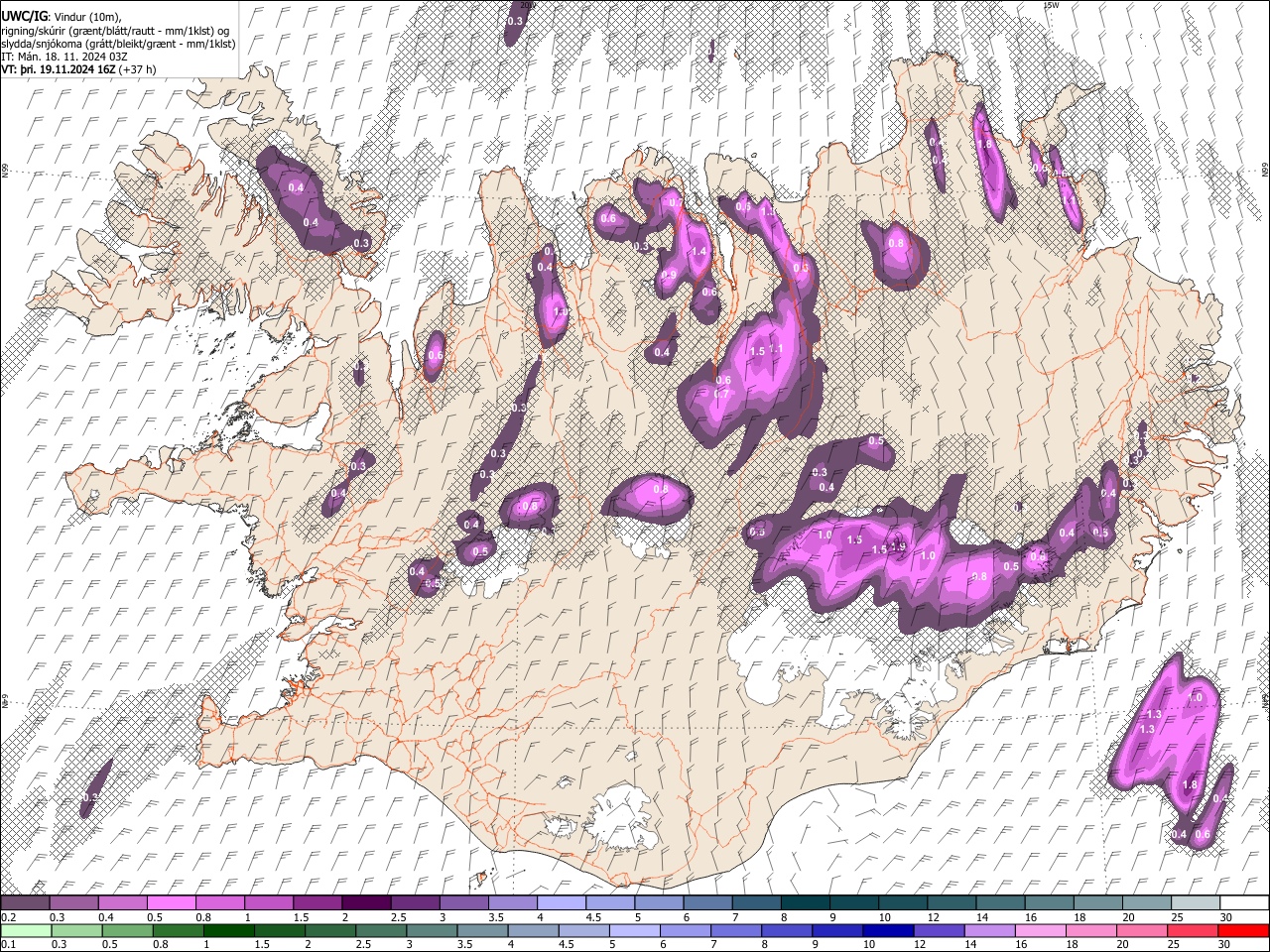Click the 'slydda/snjókoma' description line in title box
The image size is (1270, 952).
(118, 44)
